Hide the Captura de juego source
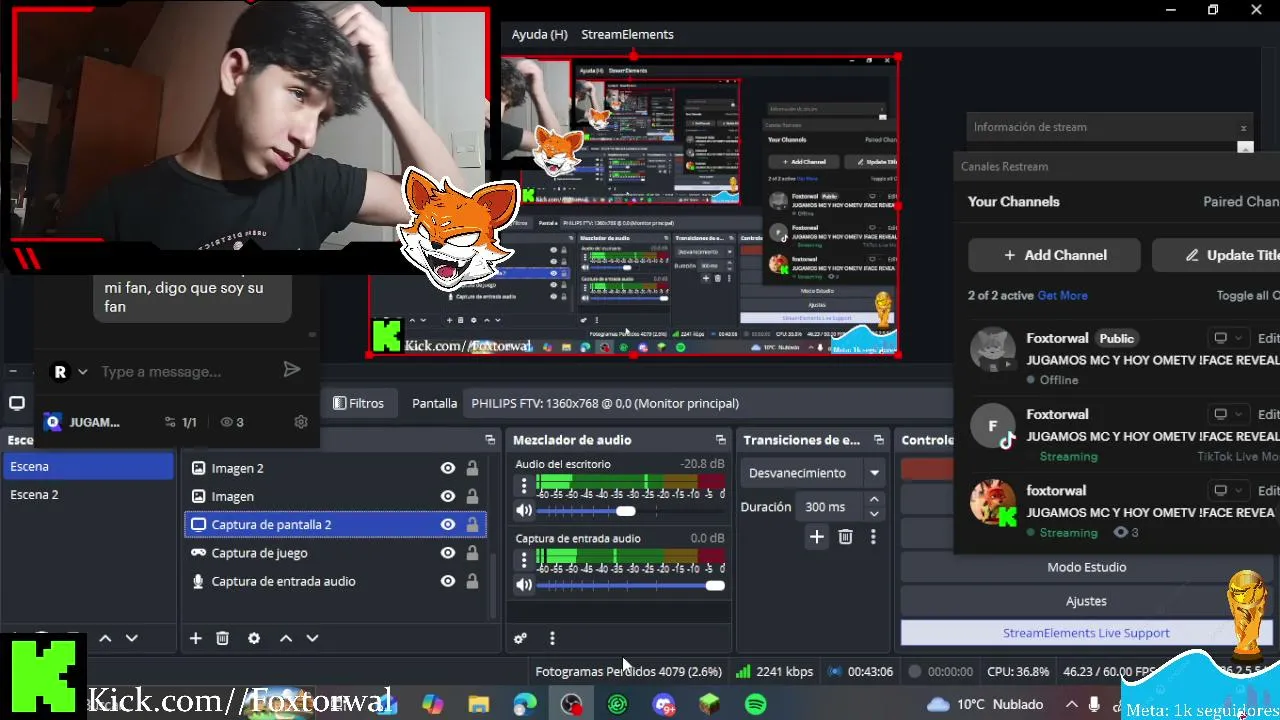 (x=448, y=553)
